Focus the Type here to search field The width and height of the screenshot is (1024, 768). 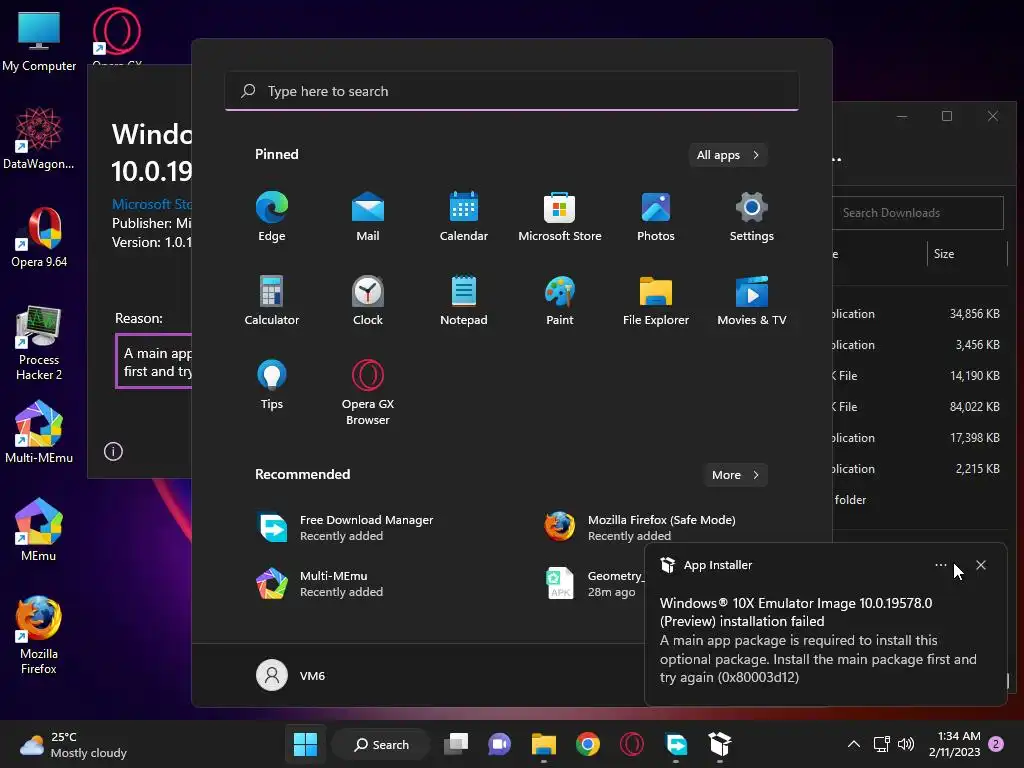[512, 91]
